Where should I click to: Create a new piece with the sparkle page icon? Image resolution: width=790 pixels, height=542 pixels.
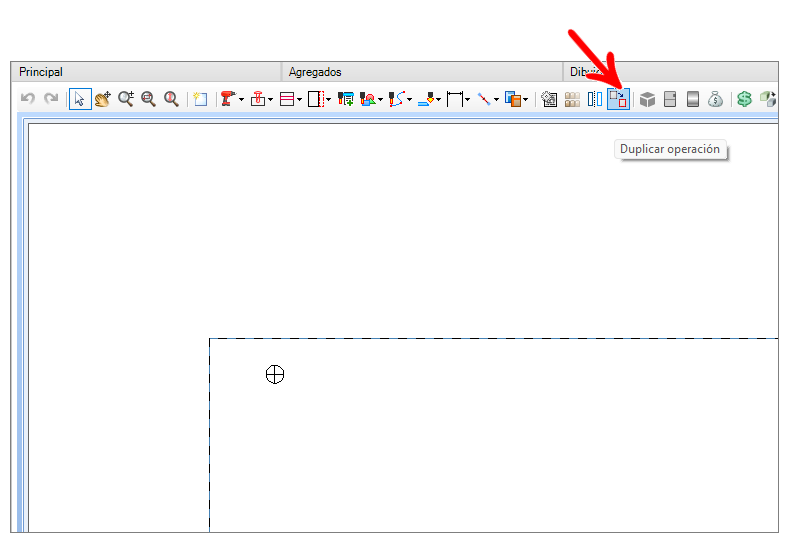(200, 99)
